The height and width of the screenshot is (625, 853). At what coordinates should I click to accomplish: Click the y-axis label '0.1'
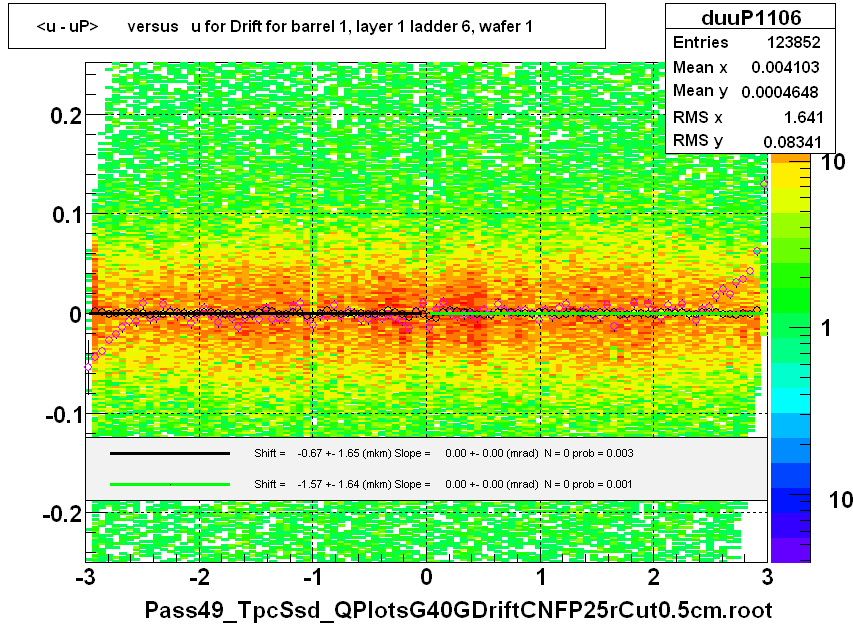coord(67,215)
